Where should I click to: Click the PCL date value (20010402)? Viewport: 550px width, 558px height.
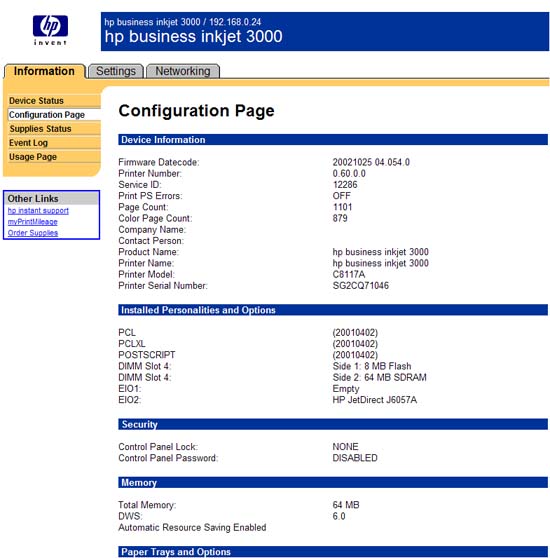click(x=355, y=332)
